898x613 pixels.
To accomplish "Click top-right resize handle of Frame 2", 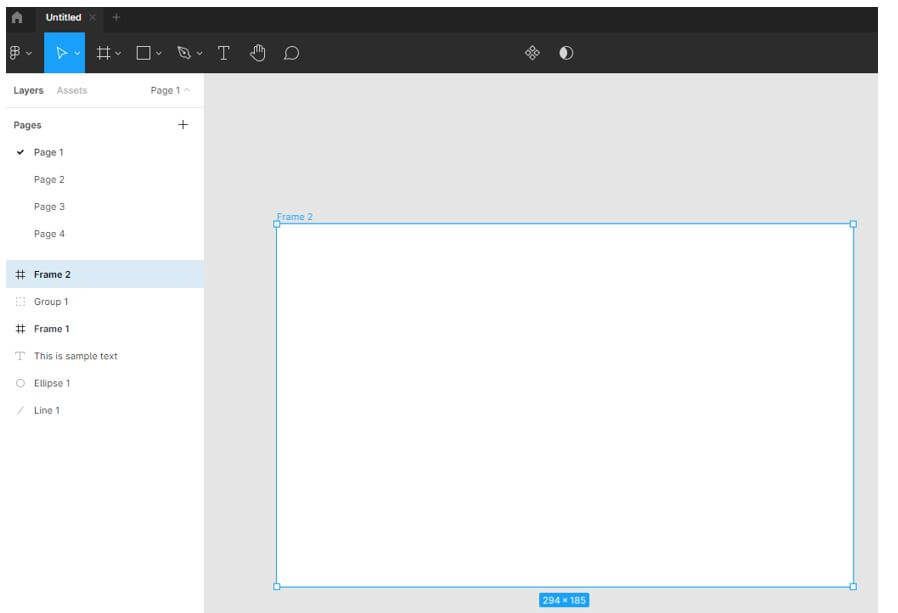I will pos(853,224).
